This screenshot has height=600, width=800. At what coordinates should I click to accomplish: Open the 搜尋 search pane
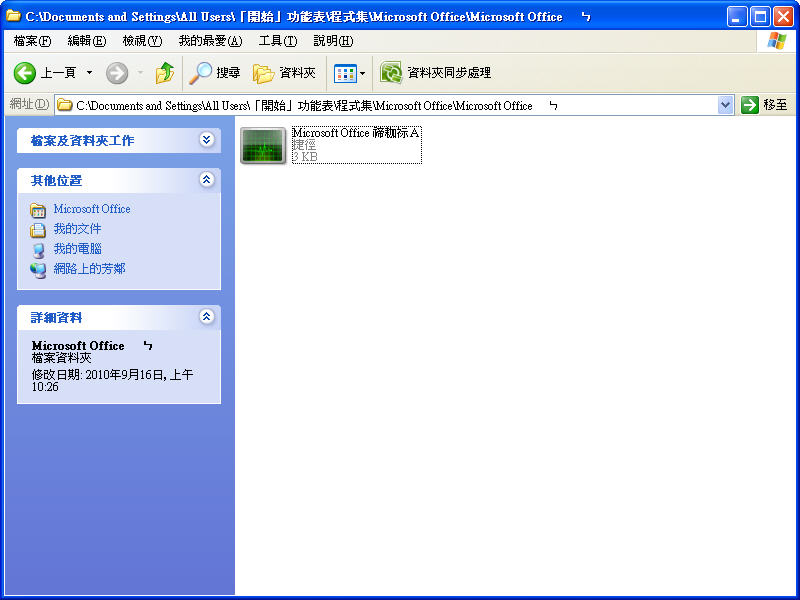point(214,73)
